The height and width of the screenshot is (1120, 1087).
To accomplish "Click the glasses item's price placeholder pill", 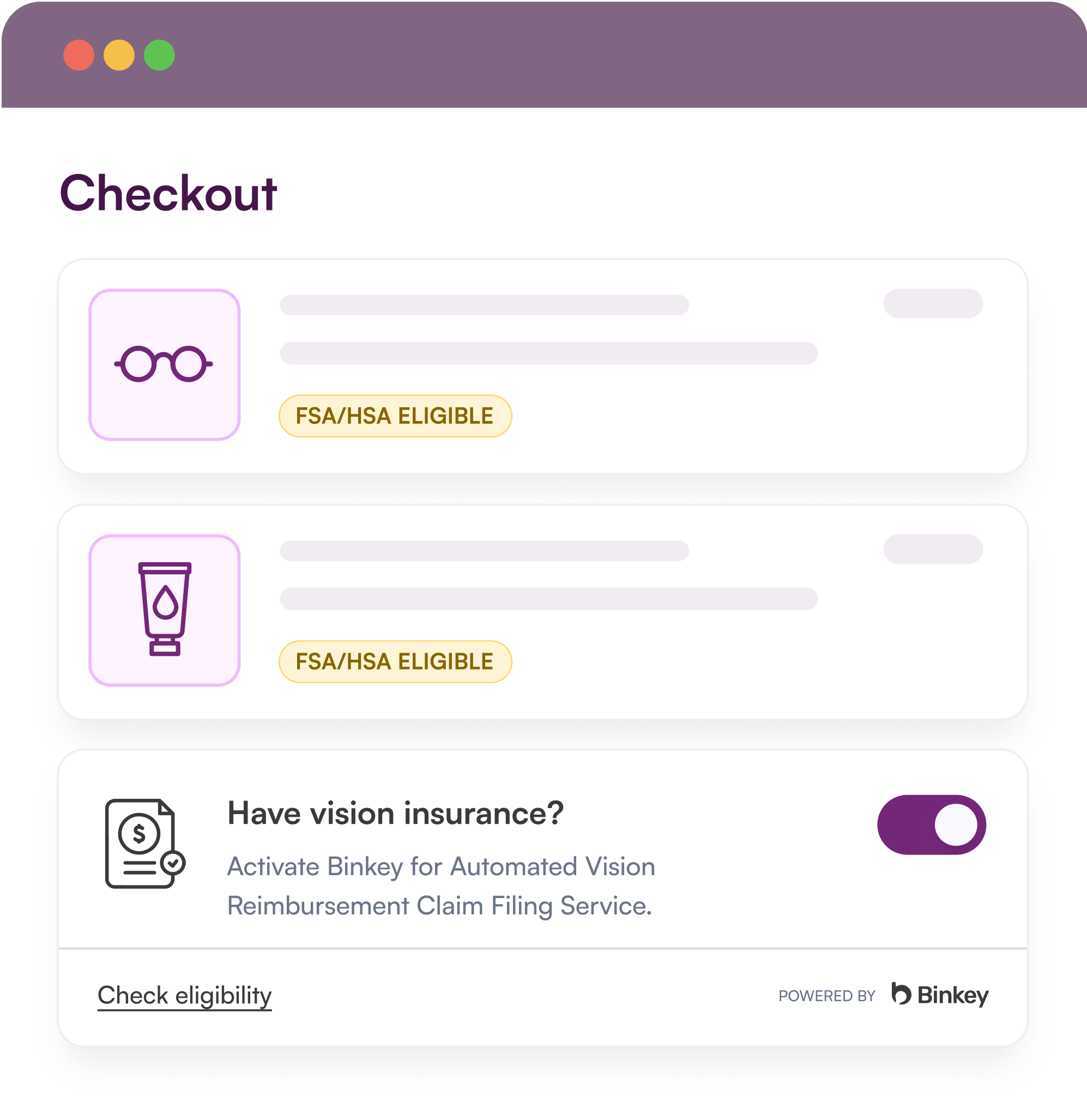I will (933, 303).
